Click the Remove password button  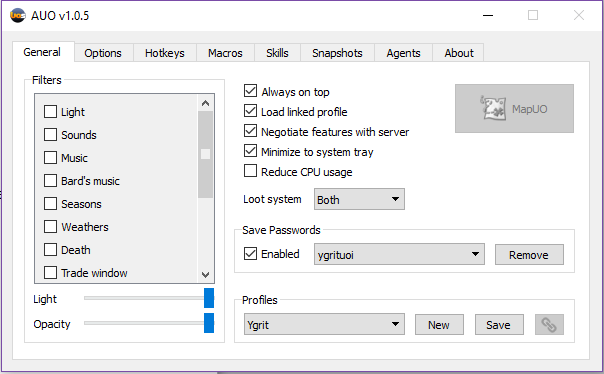point(529,255)
